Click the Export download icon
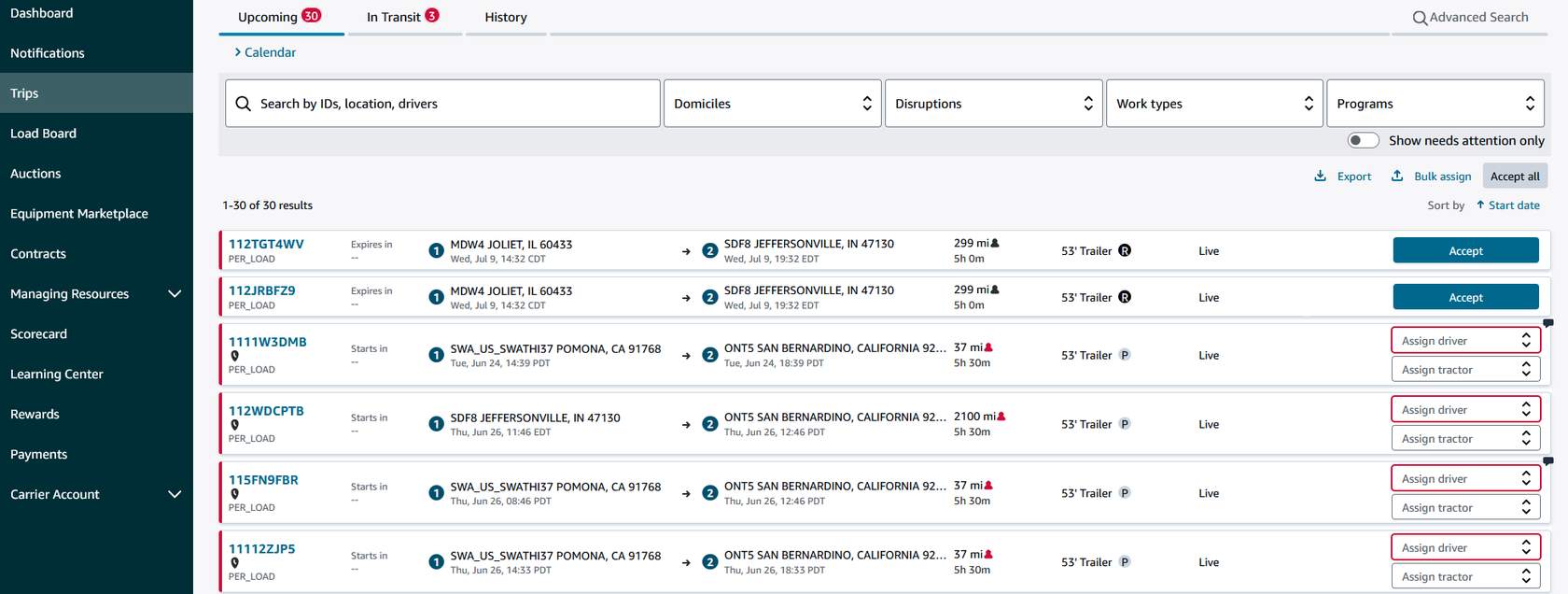Viewport: 1568px width, 594px height. pos(1320,176)
